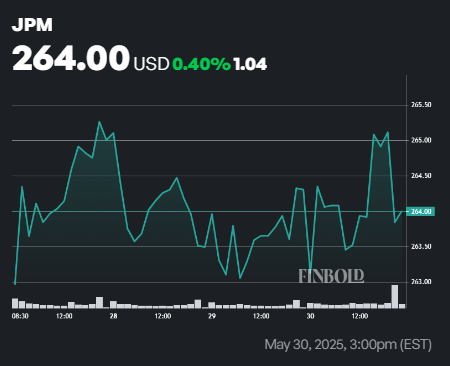Click the 1.04 price change value
450x366 pixels.
click(x=250, y=64)
